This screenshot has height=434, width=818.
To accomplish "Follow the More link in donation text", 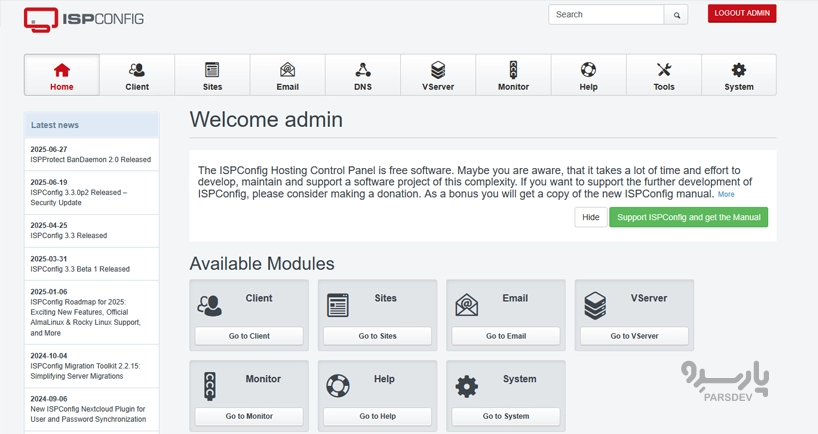I will click(x=726, y=195).
